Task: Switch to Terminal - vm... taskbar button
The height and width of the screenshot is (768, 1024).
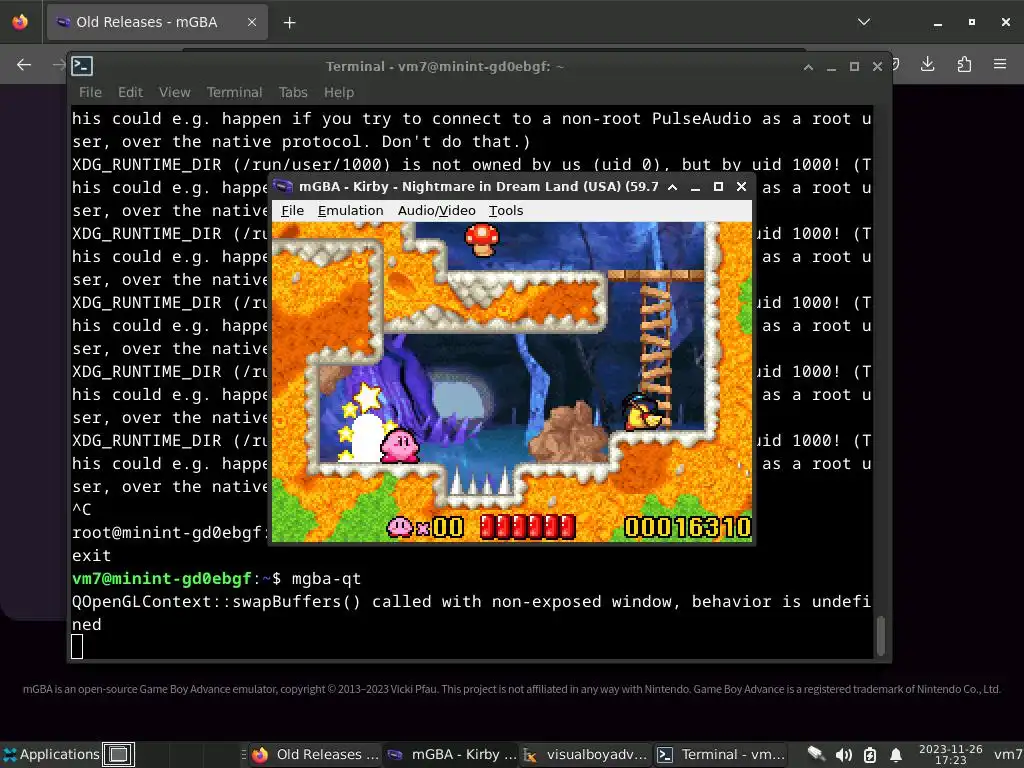Action: click(721, 754)
